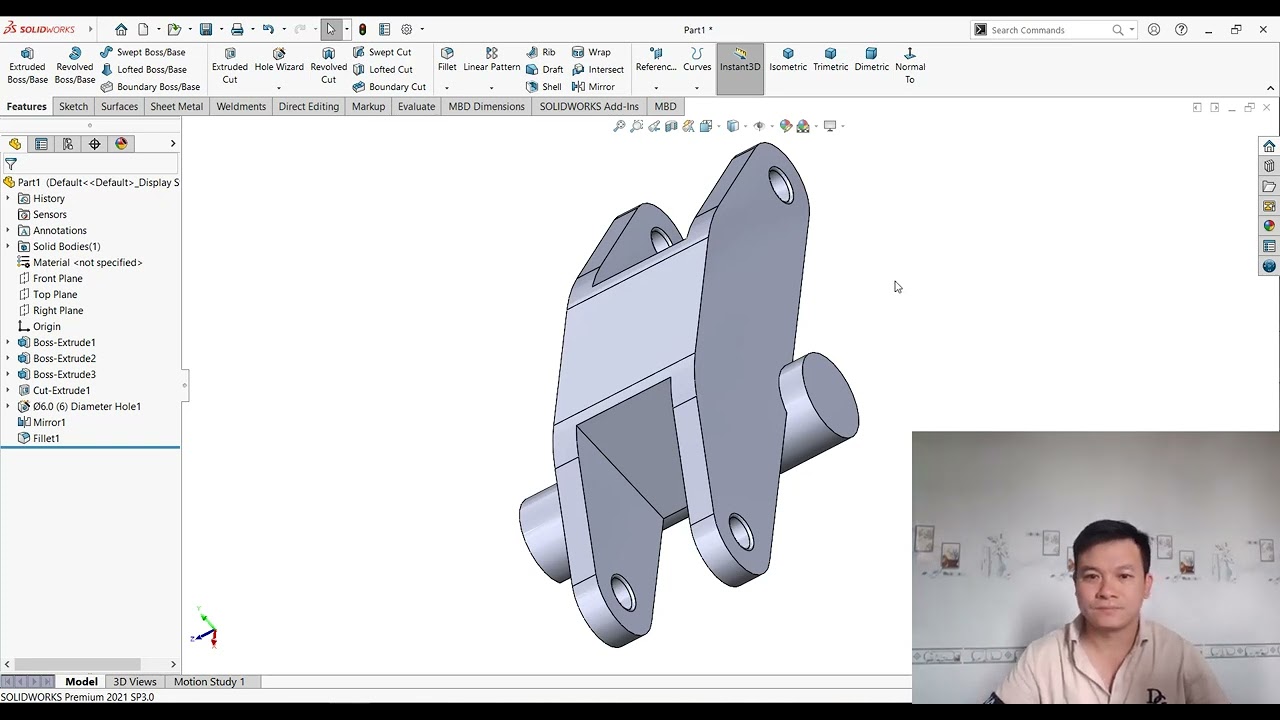Open Linear Pattern dropdown arrow
This screenshot has width=1280, height=720.
(x=492, y=88)
